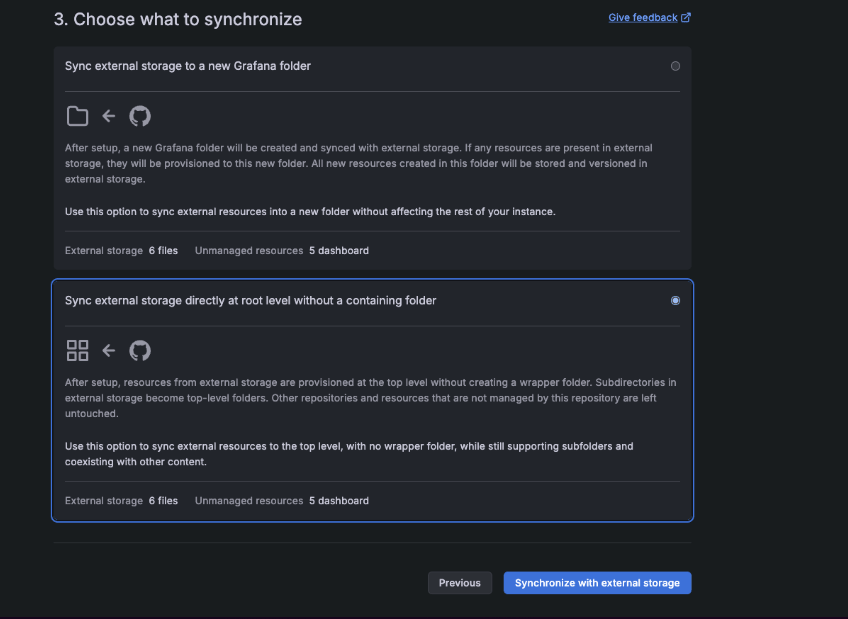Click Synchronize with external storage button
This screenshot has height=619, width=848.
coord(597,583)
